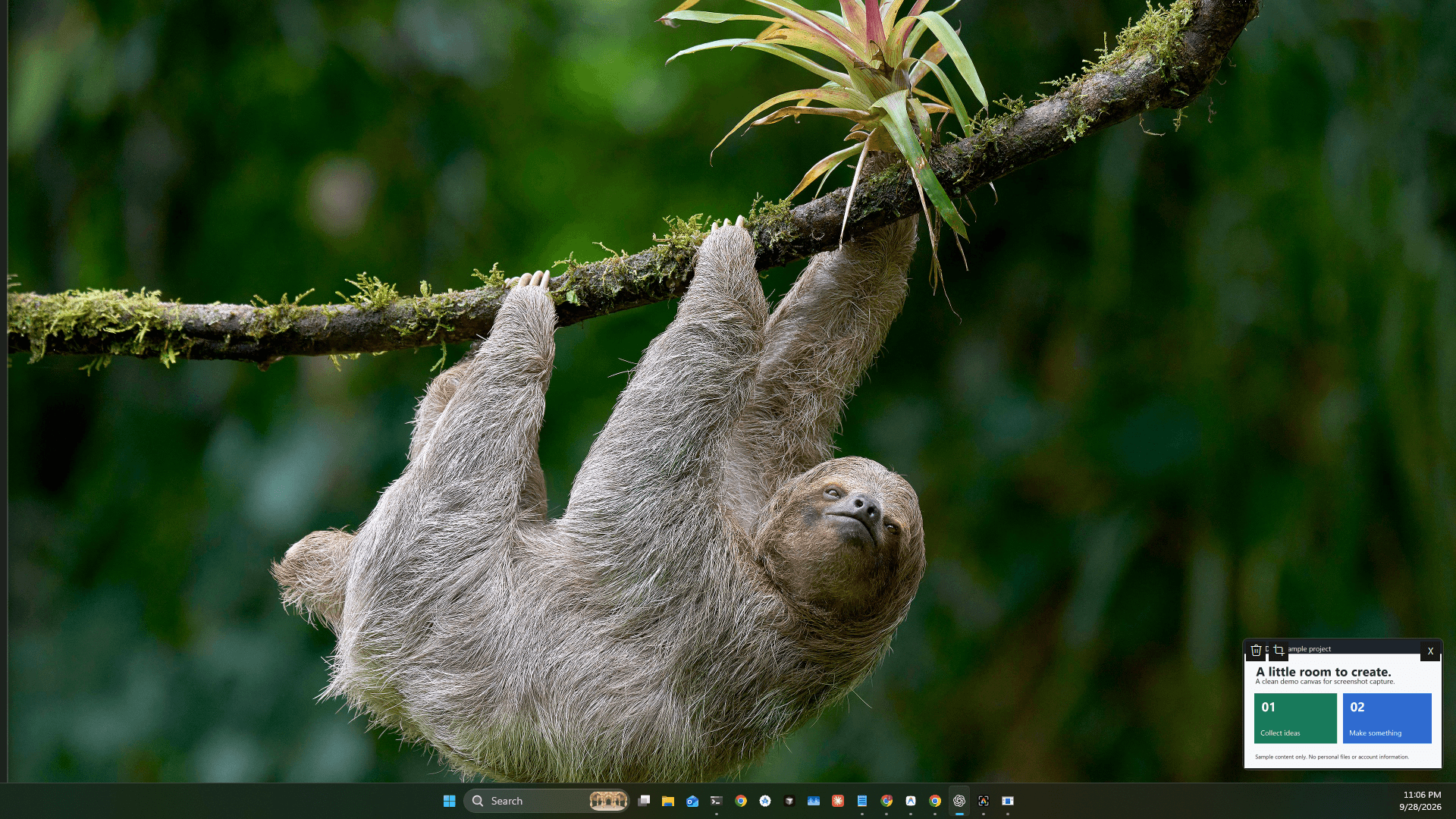This screenshot has height=819, width=1456.
Task: Open the last blue window taskbar icon
Action: coord(1008,801)
